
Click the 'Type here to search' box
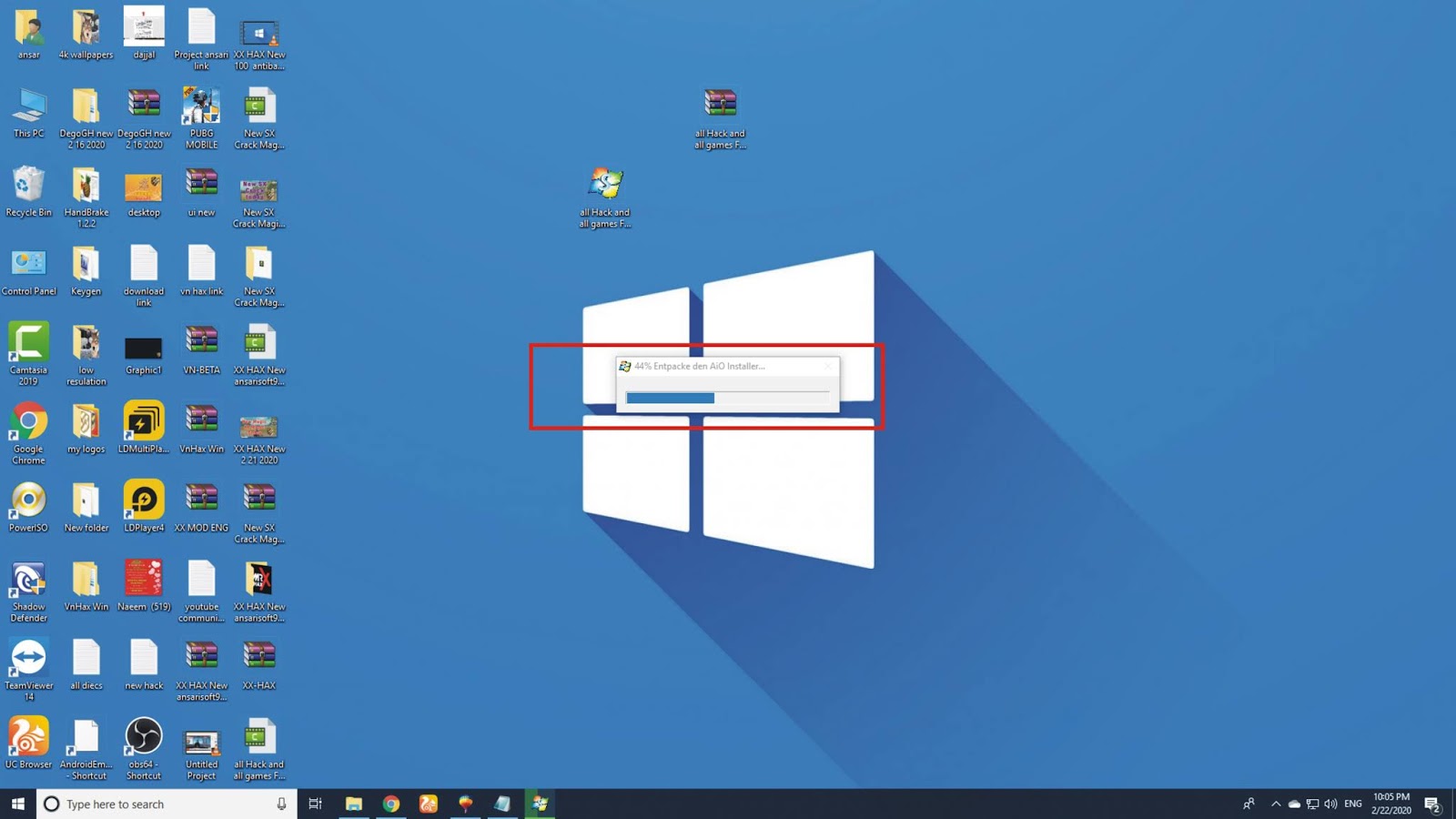click(x=167, y=804)
